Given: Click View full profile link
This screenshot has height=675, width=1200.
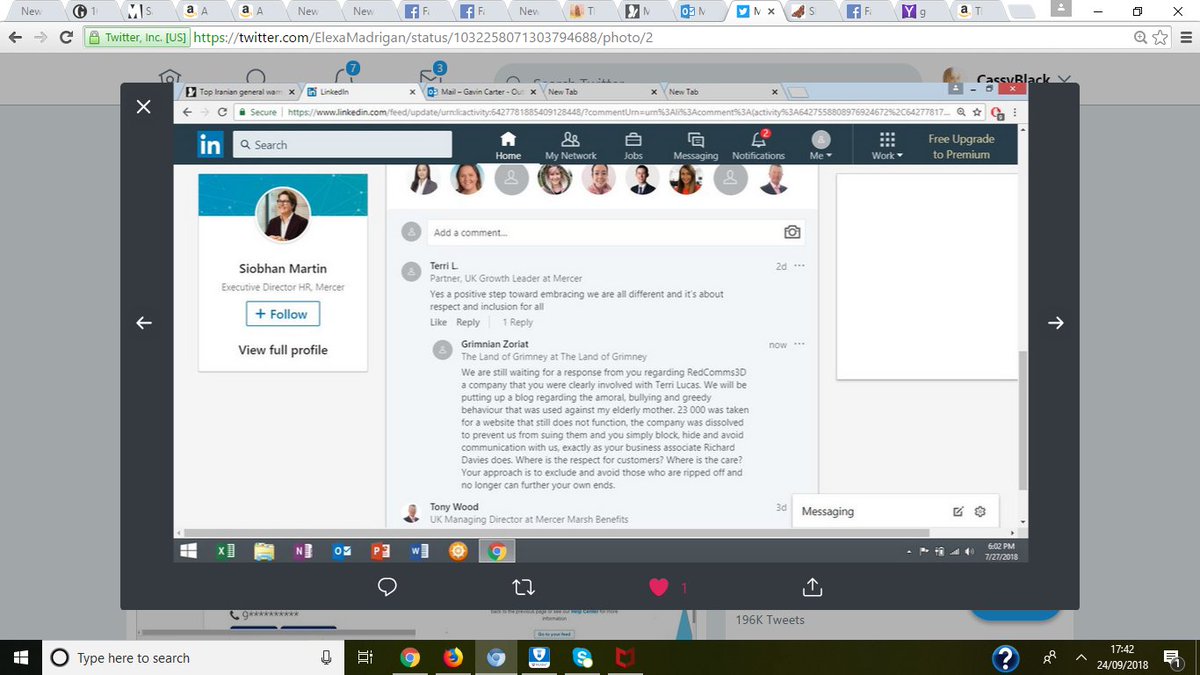Looking at the screenshot, I should point(283,350).
